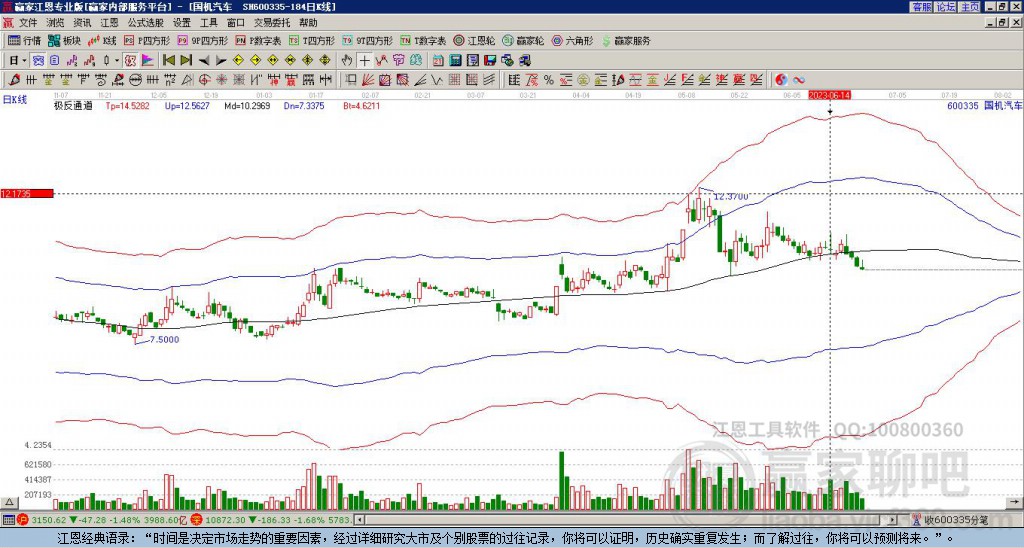Viewport: 1024px width, 548px height.
Task: Open the P数字表 tool
Action: pyautogui.click(x=258, y=40)
